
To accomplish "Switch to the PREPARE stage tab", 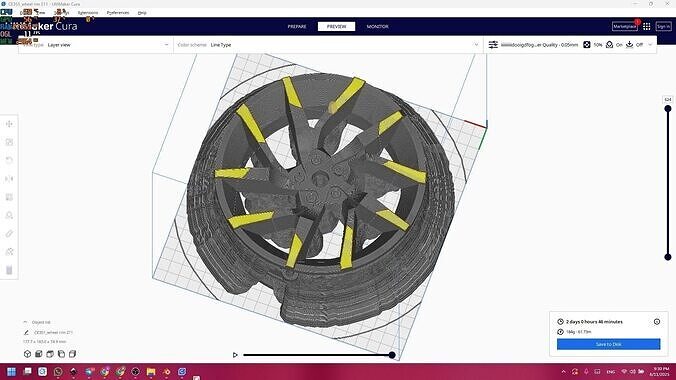I will pyautogui.click(x=297, y=26).
